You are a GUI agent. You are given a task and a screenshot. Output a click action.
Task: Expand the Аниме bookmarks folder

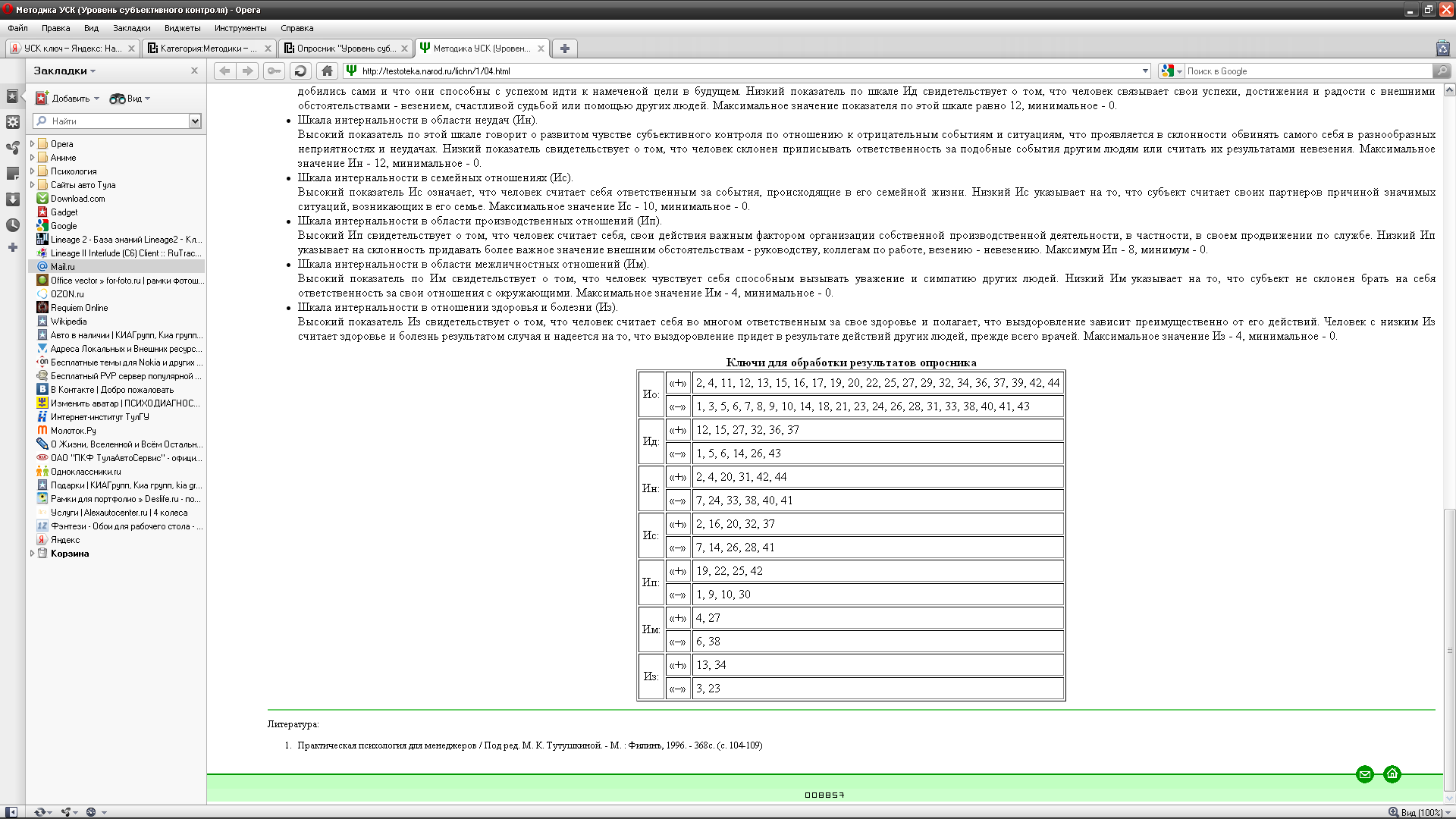[x=32, y=158]
